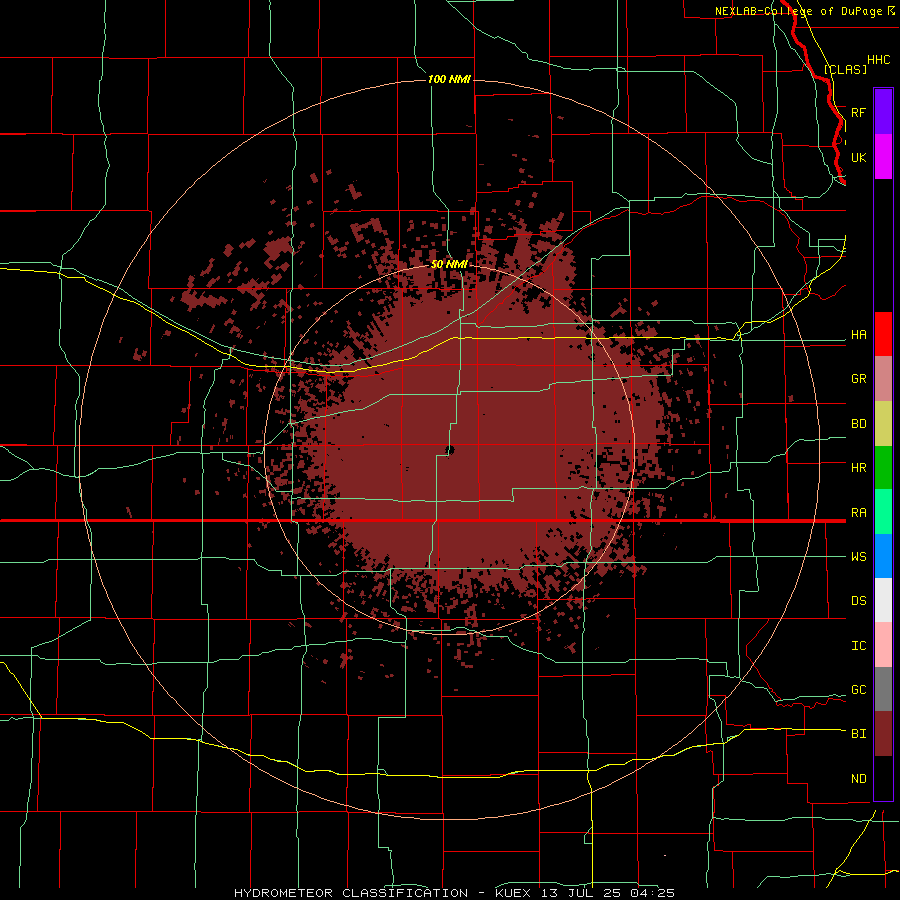Image resolution: width=900 pixels, height=900 pixels.
Task: Select the light pink IC legend swatch
Action: [883, 645]
